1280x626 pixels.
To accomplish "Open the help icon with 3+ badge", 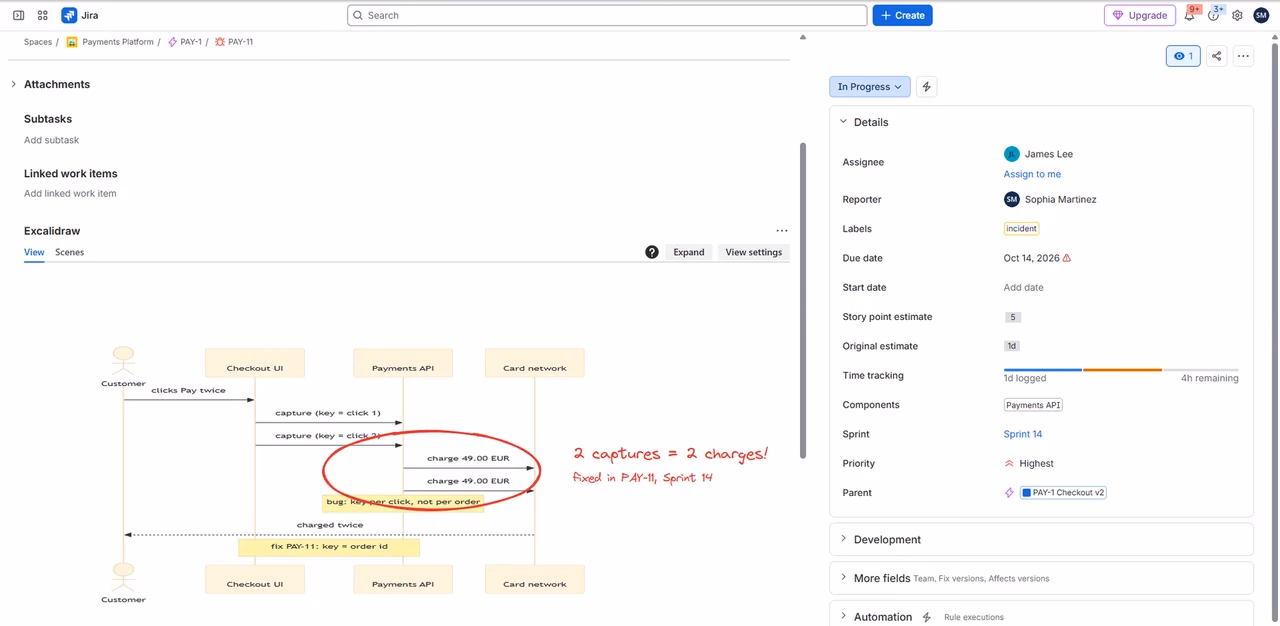I will point(1214,15).
